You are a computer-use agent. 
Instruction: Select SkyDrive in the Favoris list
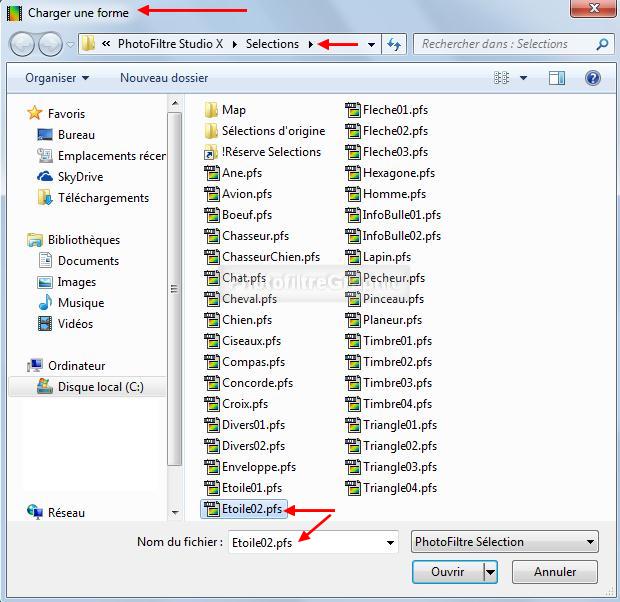[80, 177]
